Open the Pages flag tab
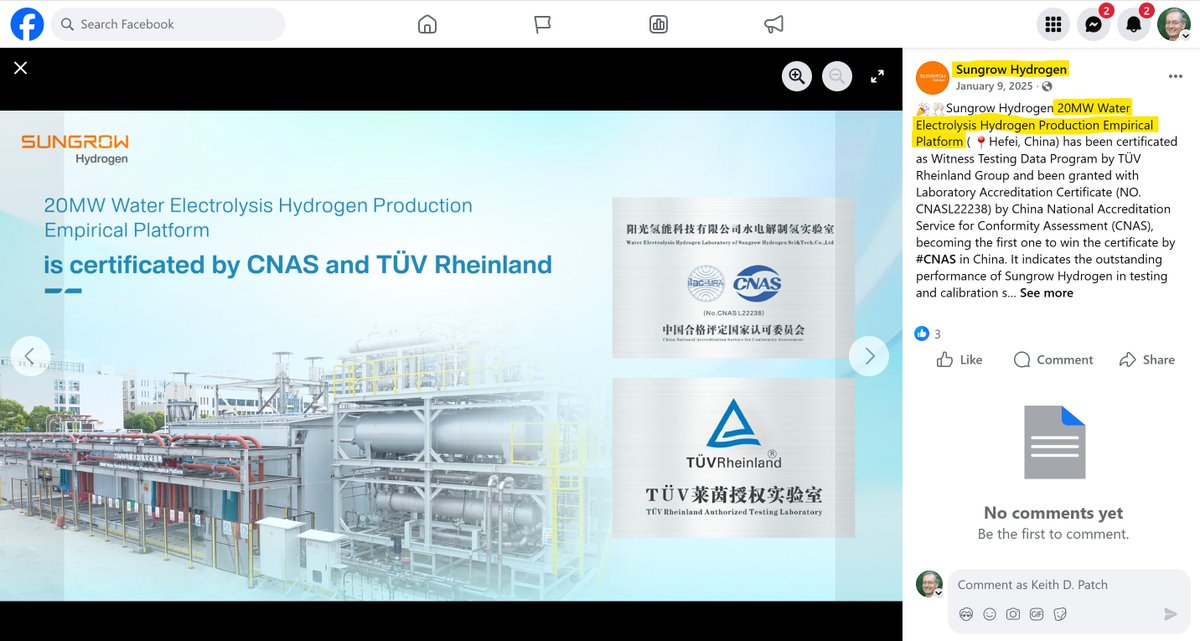The height and width of the screenshot is (641, 1200). tap(543, 24)
